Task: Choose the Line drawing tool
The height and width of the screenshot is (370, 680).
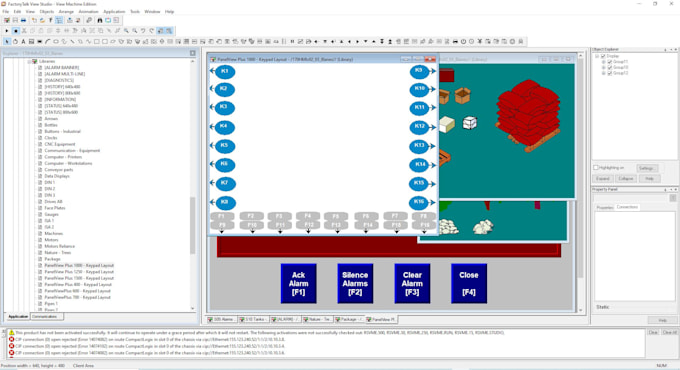Action: [x=72, y=42]
